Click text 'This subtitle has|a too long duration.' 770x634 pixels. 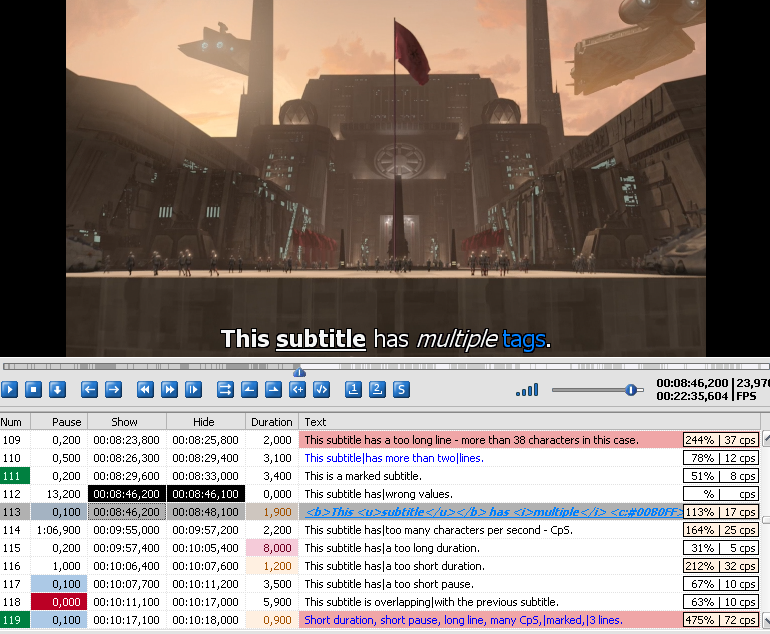pos(392,548)
